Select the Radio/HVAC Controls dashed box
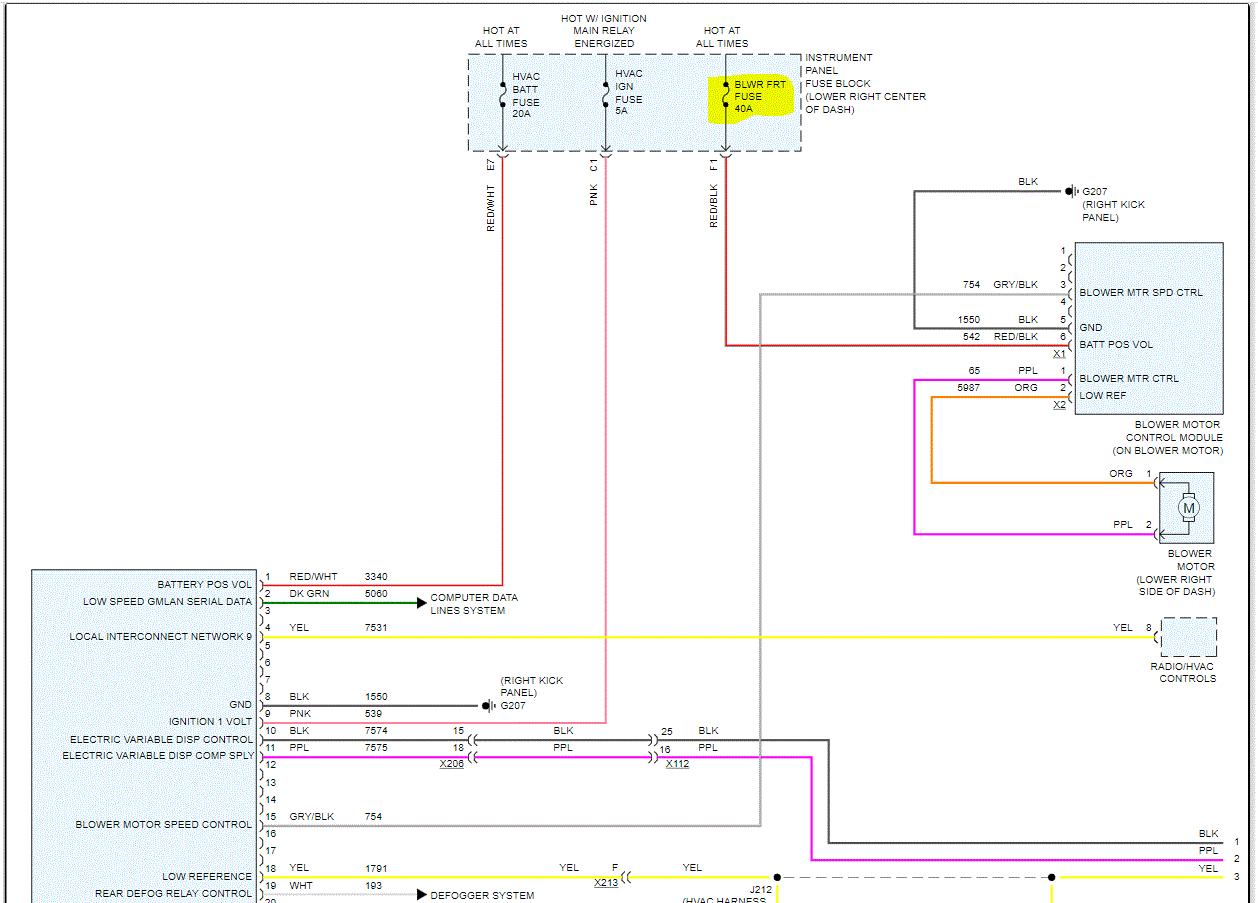 pyautogui.click(x=1188, y=637)
